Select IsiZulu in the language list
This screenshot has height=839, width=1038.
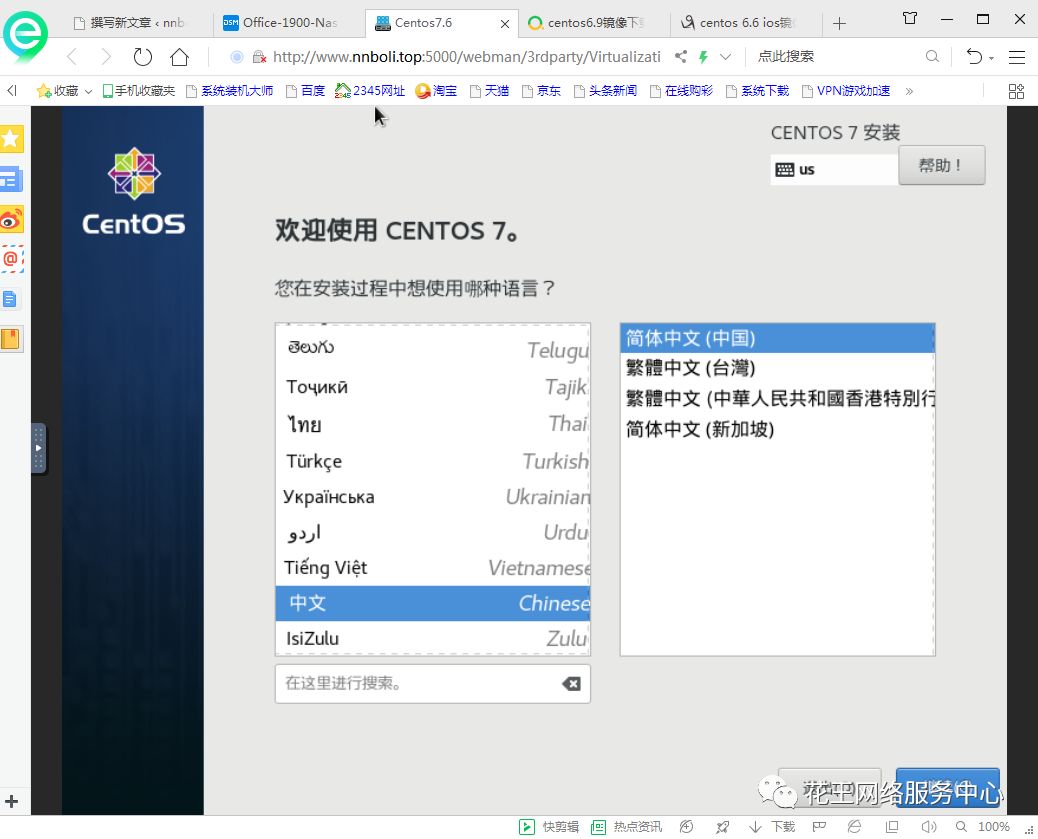432,638
